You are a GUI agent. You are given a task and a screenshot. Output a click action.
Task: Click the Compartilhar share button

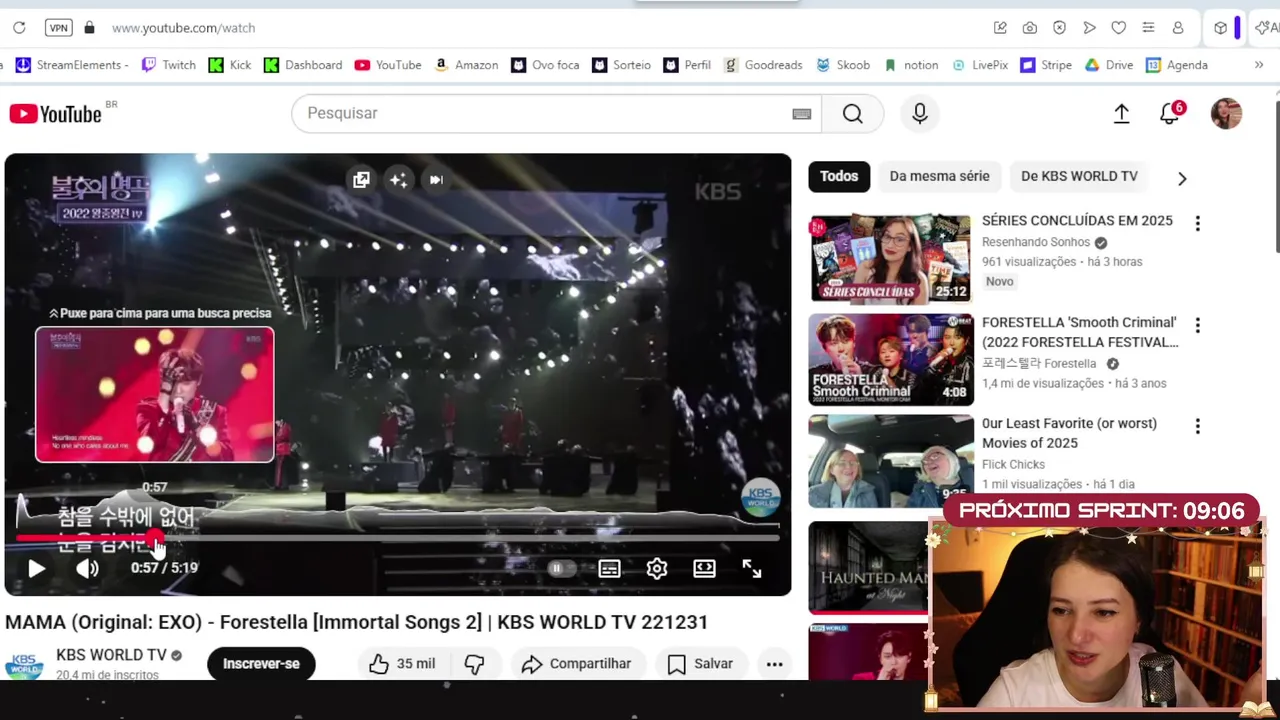pos(576,663)
